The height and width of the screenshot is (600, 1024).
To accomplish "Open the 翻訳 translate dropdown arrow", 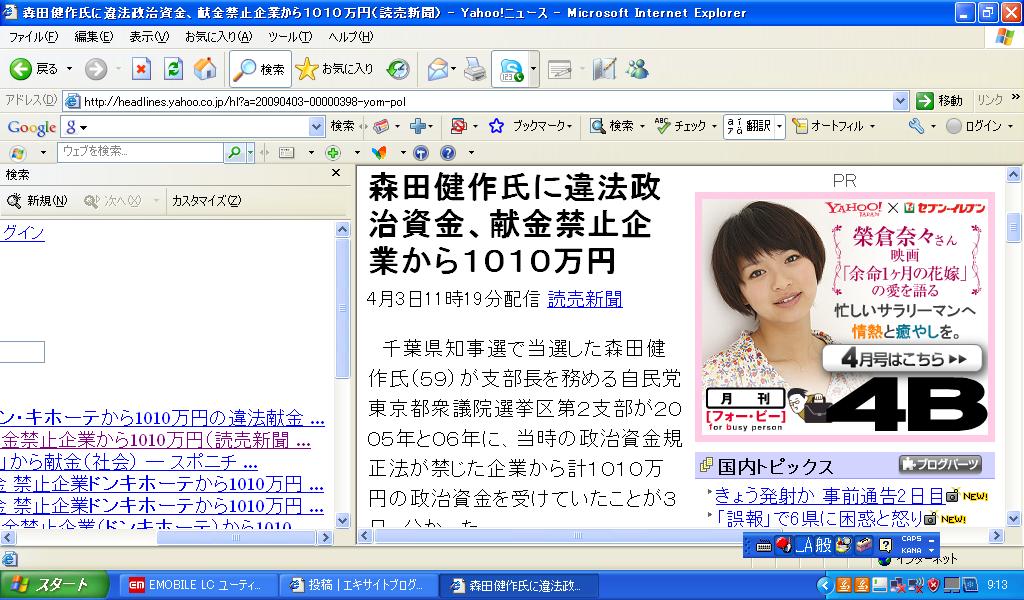I will click(779, 126).
